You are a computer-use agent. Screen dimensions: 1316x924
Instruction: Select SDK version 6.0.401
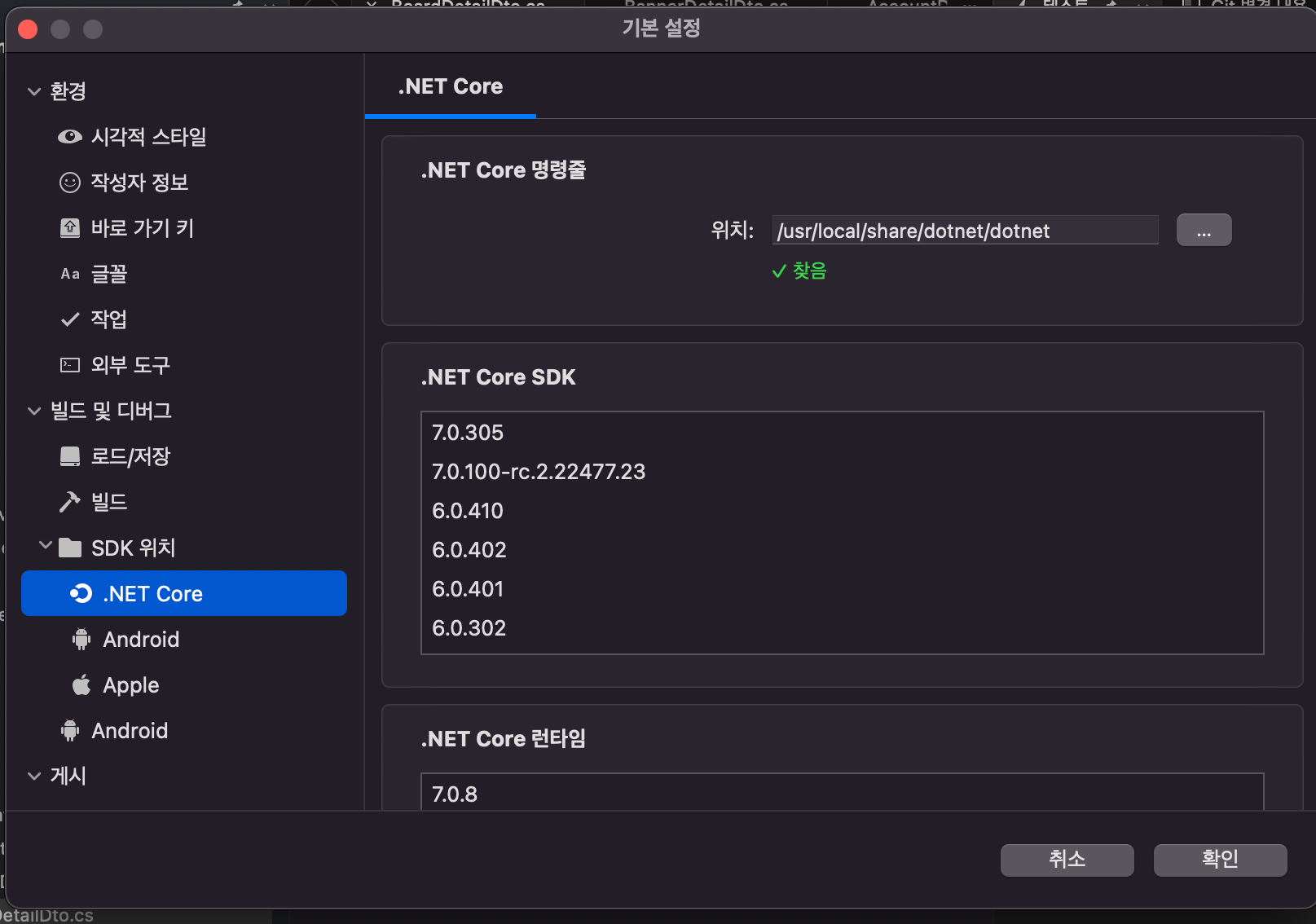(x=842, y=589)
